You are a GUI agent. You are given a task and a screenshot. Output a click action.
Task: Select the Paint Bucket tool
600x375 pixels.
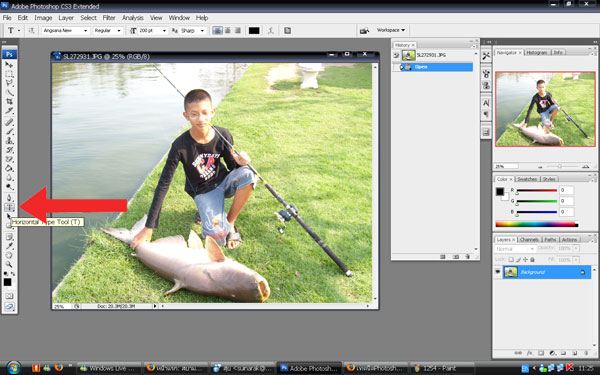pos(9,168)
